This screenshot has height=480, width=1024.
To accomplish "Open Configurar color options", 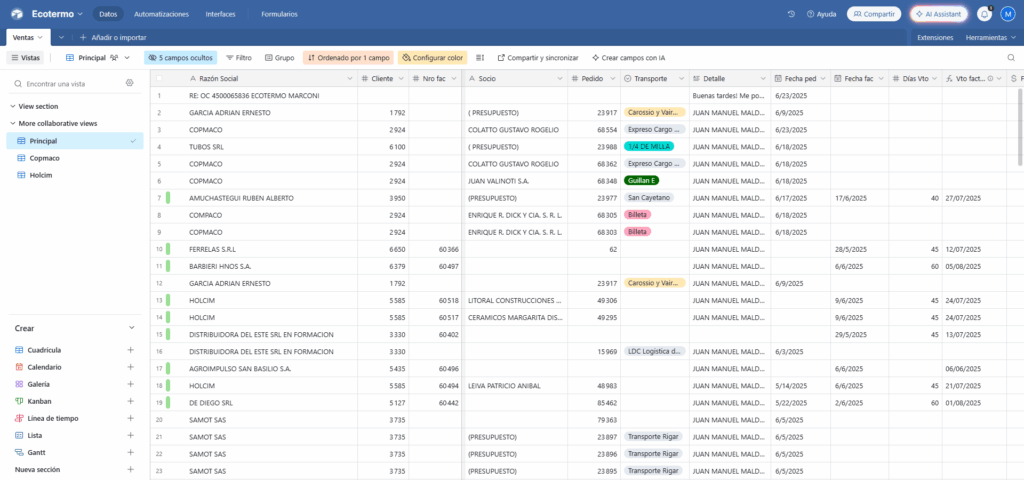I will [x=432, y=58].
